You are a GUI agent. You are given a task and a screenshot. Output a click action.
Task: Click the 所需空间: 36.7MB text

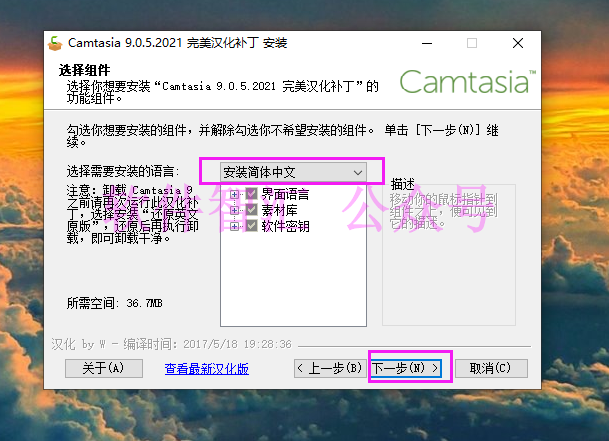click(x=115, y=303)
